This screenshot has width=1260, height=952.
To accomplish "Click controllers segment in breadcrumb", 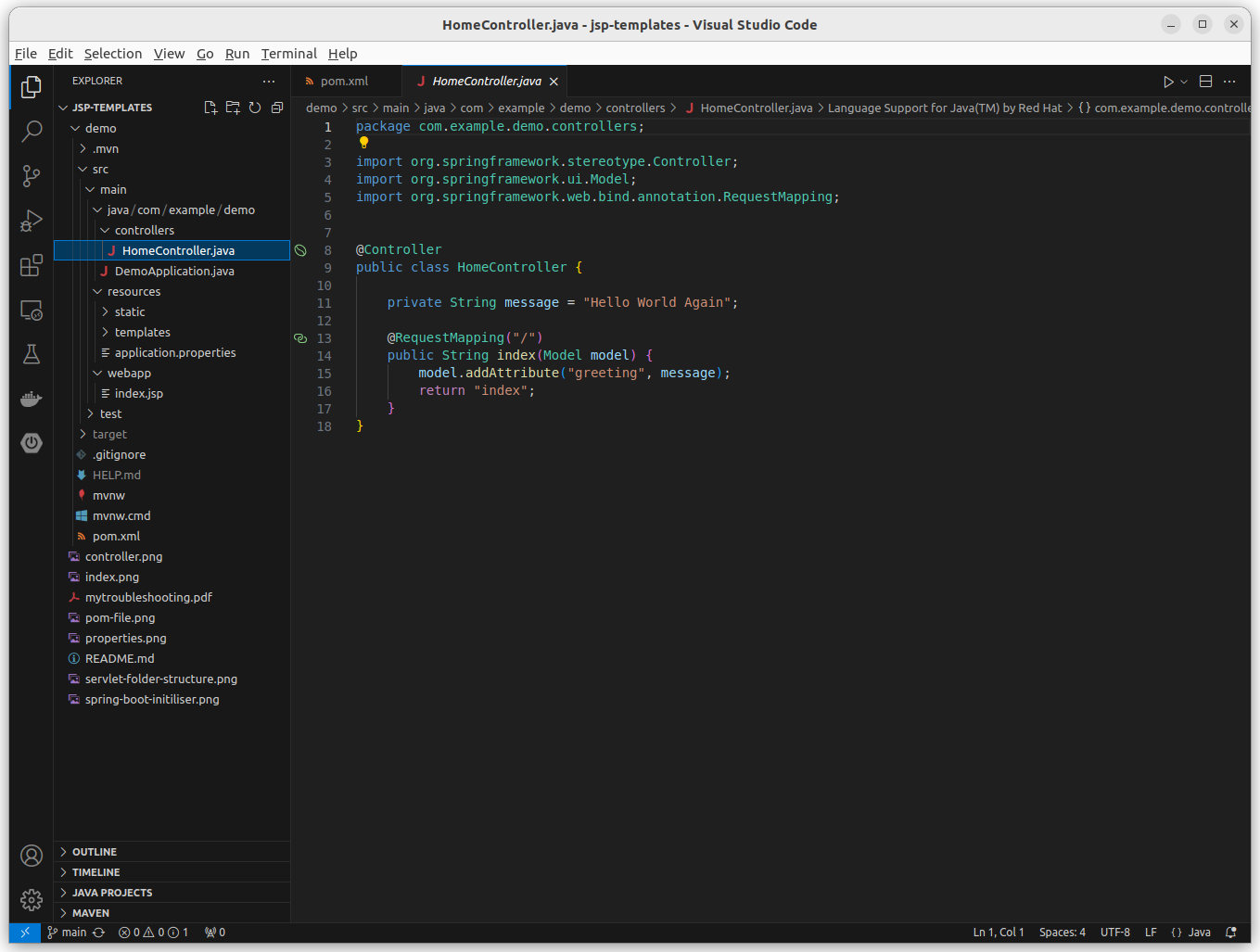I will click(635, 108).
